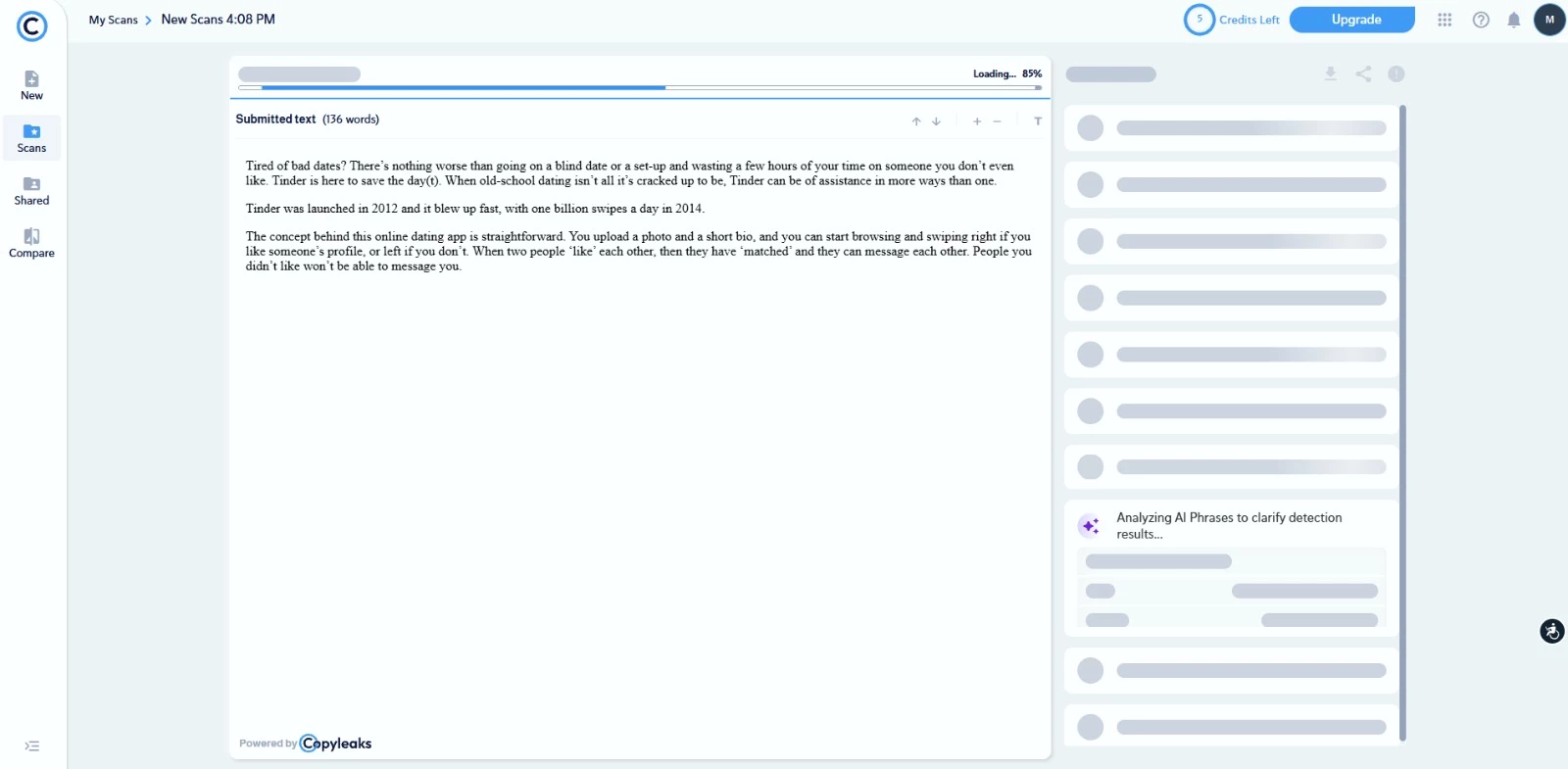Screen dimensions: 1568x769
Task: Decrease text size with minus icon
Action: [x=997, y=121]
